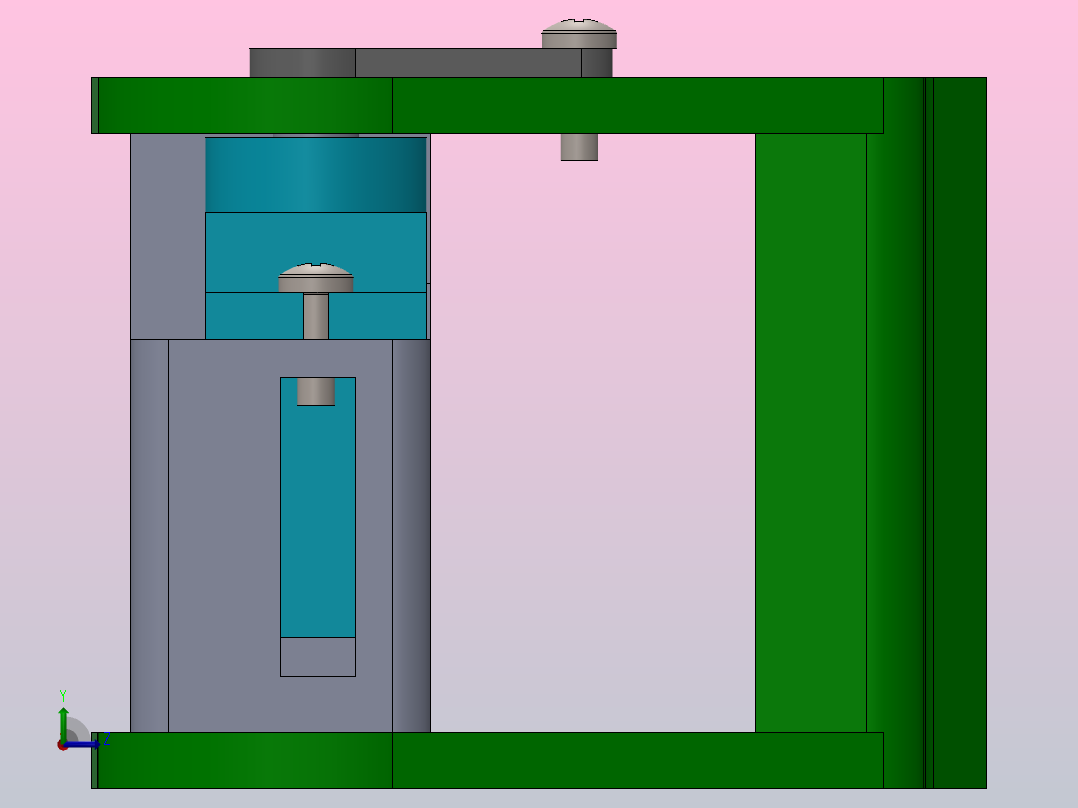Pick the pan-head screw atop the dark bar
This screenshot has width=1078, height=808.
click(x=579, y=34)
